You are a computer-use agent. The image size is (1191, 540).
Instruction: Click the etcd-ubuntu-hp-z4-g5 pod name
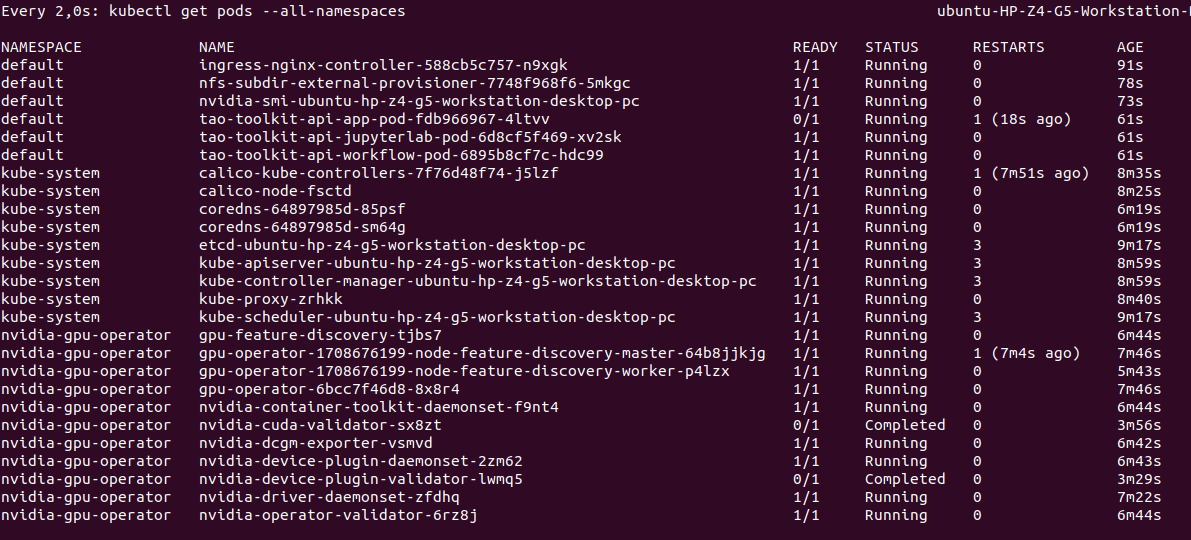point(392,245)
